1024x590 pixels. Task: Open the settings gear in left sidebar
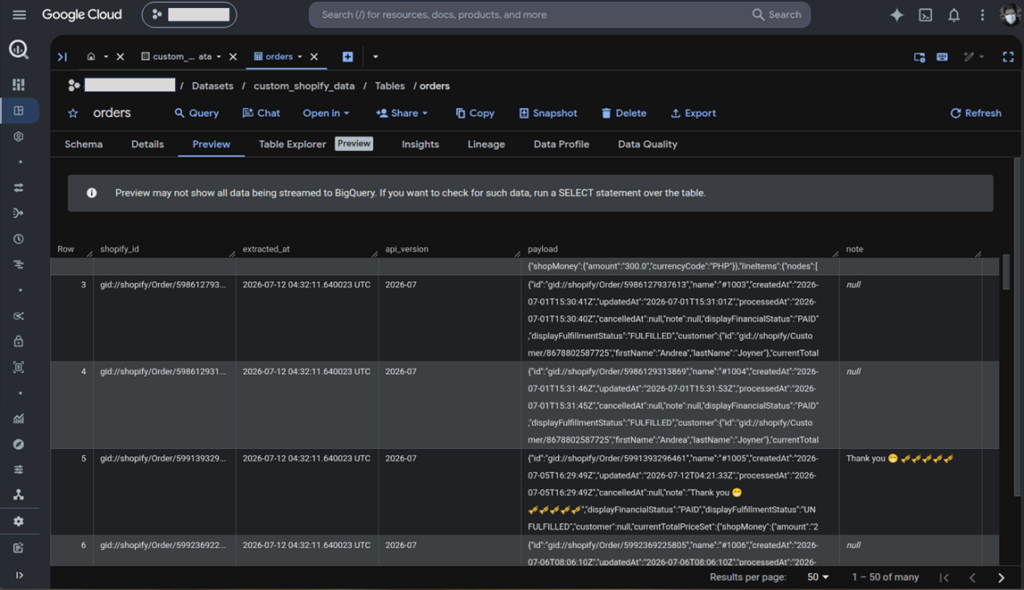point(18,521)
